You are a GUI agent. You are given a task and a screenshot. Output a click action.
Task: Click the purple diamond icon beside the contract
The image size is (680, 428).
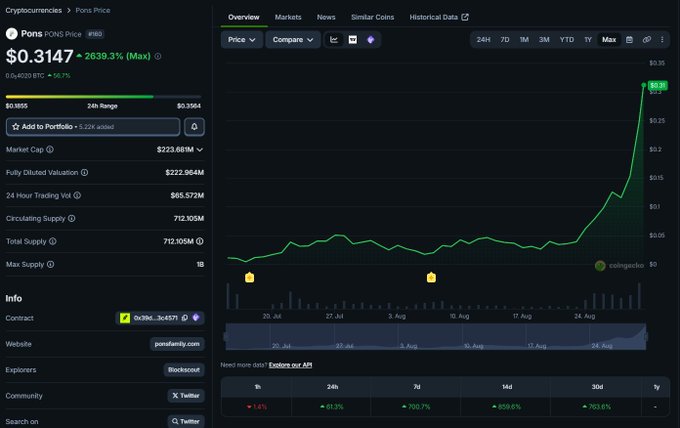196,318
